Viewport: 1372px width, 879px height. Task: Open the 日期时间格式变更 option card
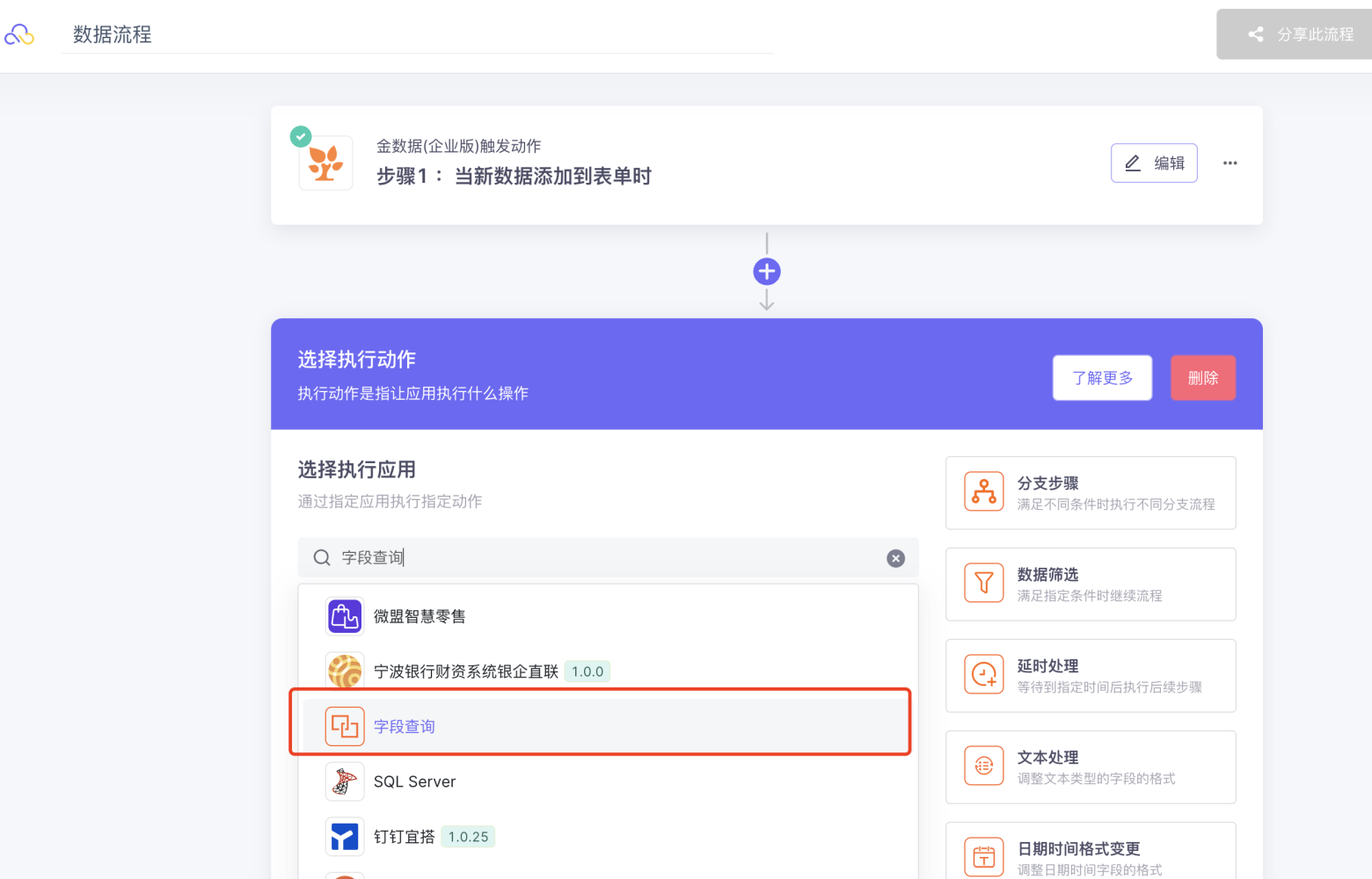[x=1091, y=854]
